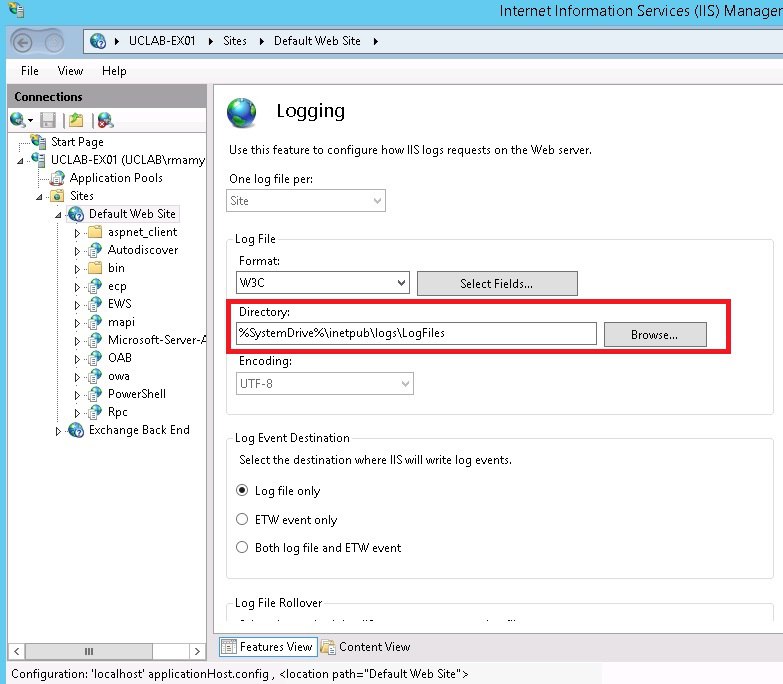Click the Browse button for directory

655,335
